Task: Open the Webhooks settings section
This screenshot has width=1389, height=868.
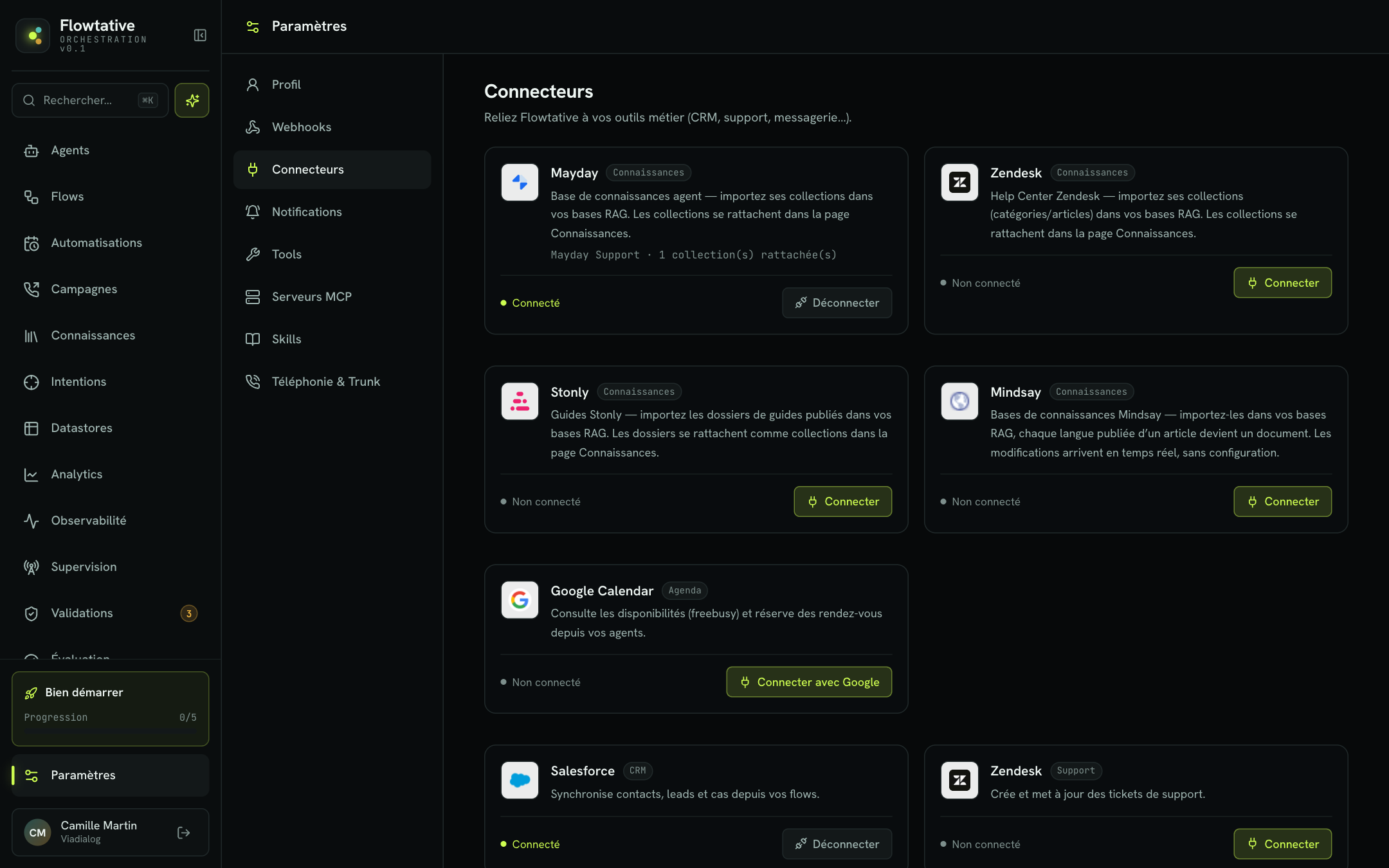Action: [332, 127]
